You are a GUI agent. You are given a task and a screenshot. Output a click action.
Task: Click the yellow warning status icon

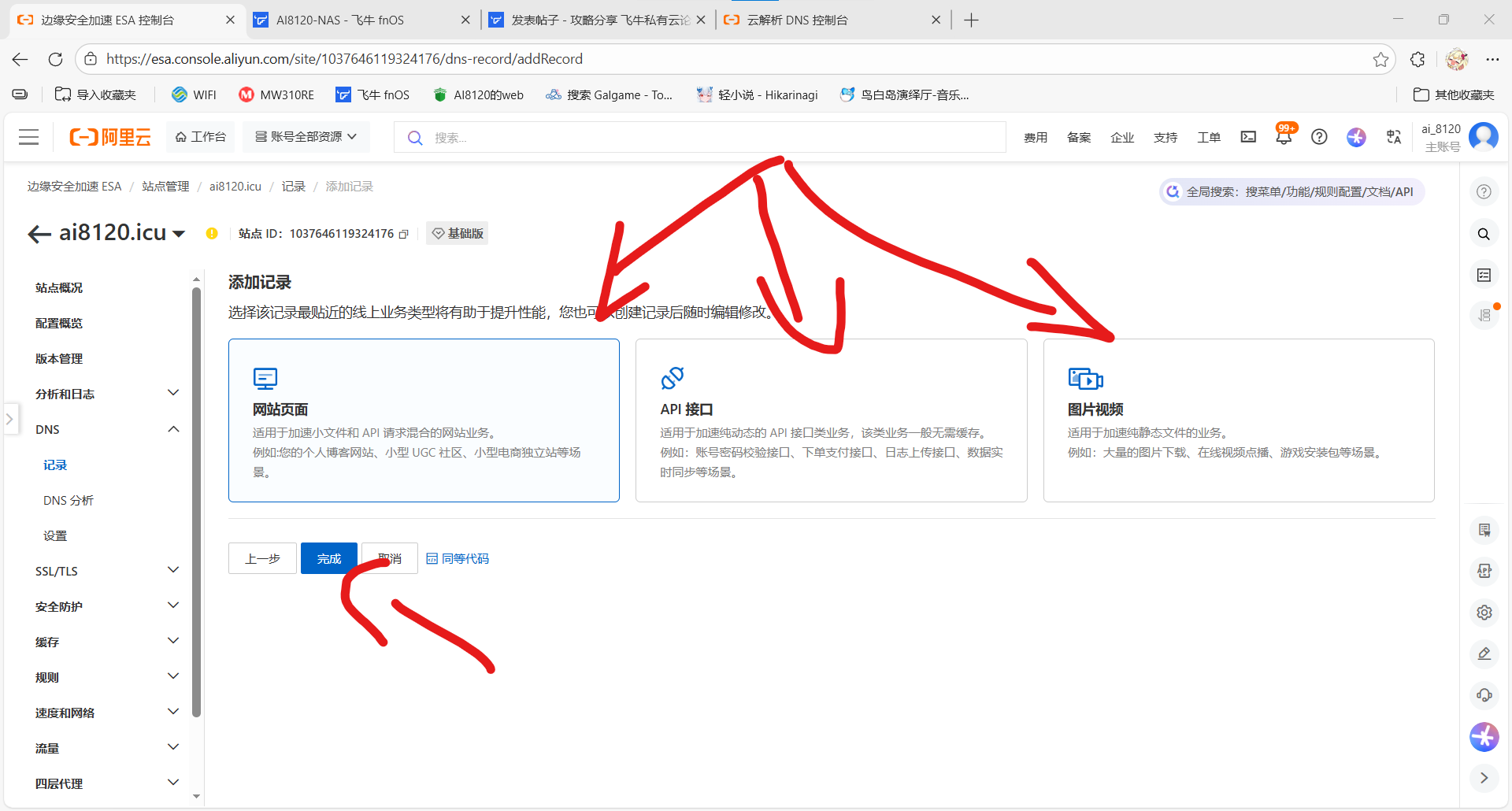(212, 233)
